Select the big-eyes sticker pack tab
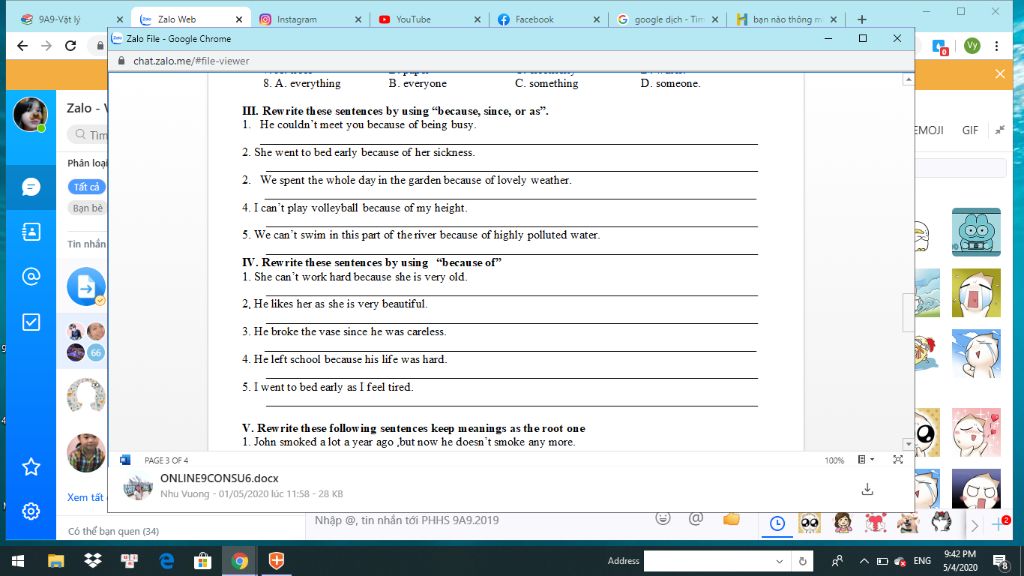The width and height of the screenshot is (1024, 576). coord(810,523)
